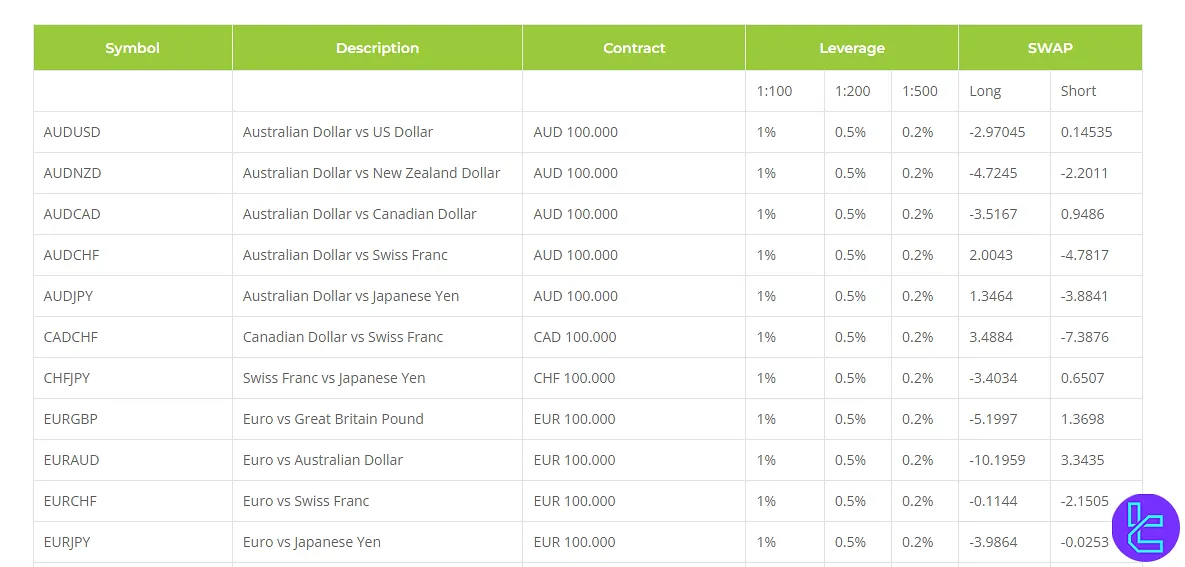
Task: Click the -10.1959 long swap value
Action: pyautogui.click(x=997, y=460)
